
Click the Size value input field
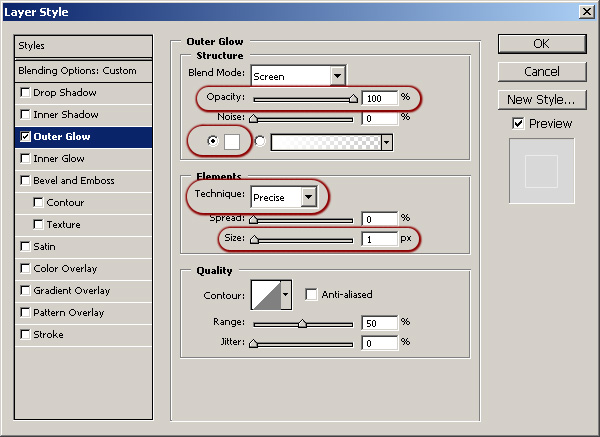point(378,240)
